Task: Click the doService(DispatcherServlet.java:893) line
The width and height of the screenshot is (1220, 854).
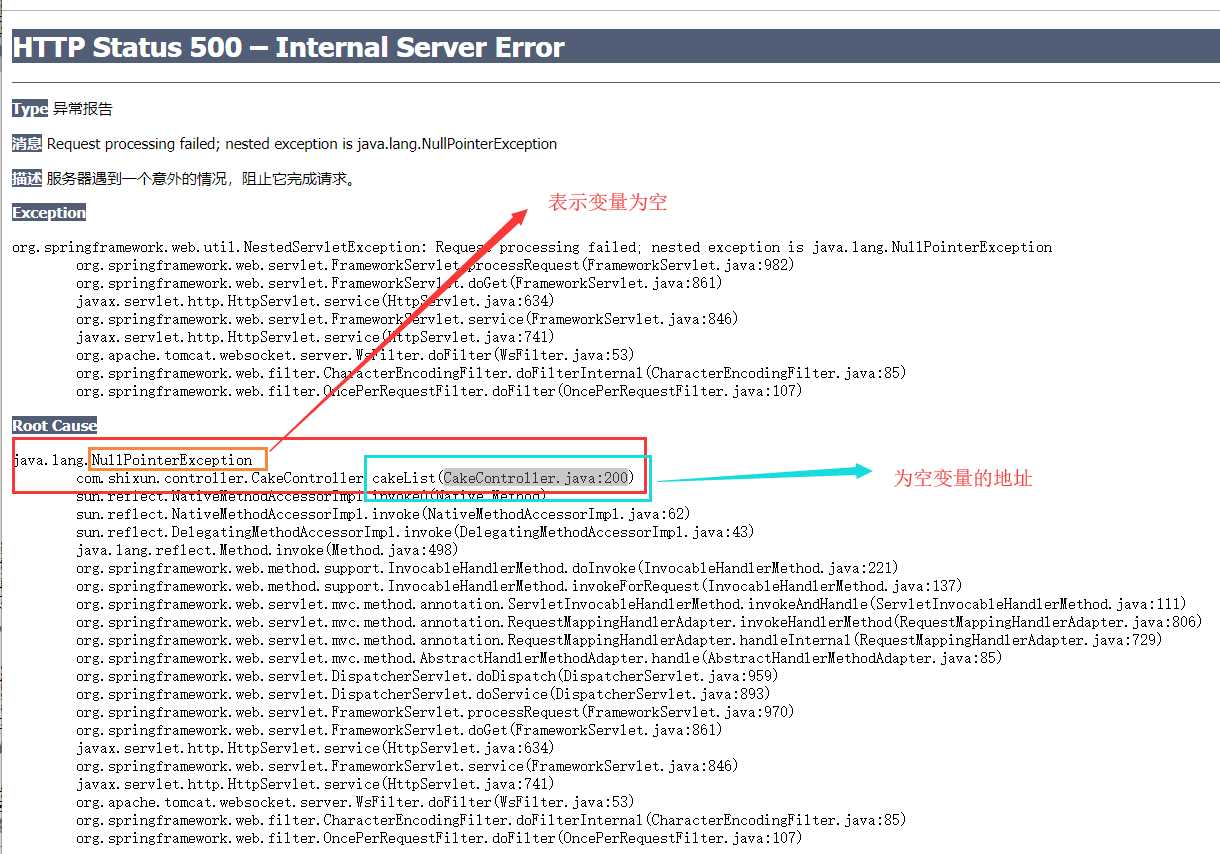Action: (423, 694)
